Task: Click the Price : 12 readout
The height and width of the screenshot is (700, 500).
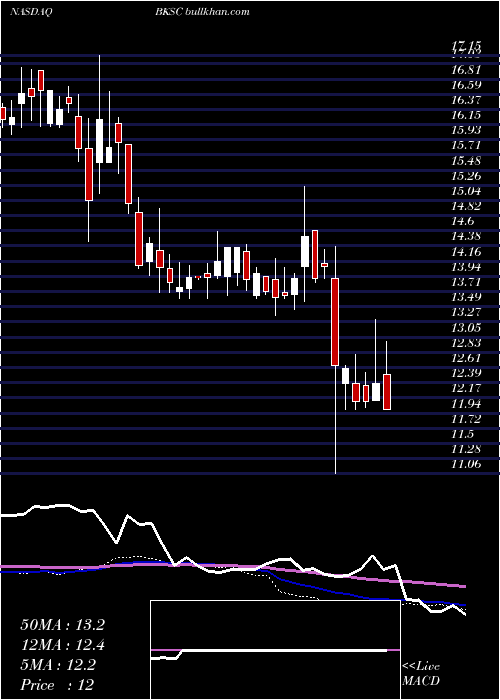Action: click(x=57, y=685)
